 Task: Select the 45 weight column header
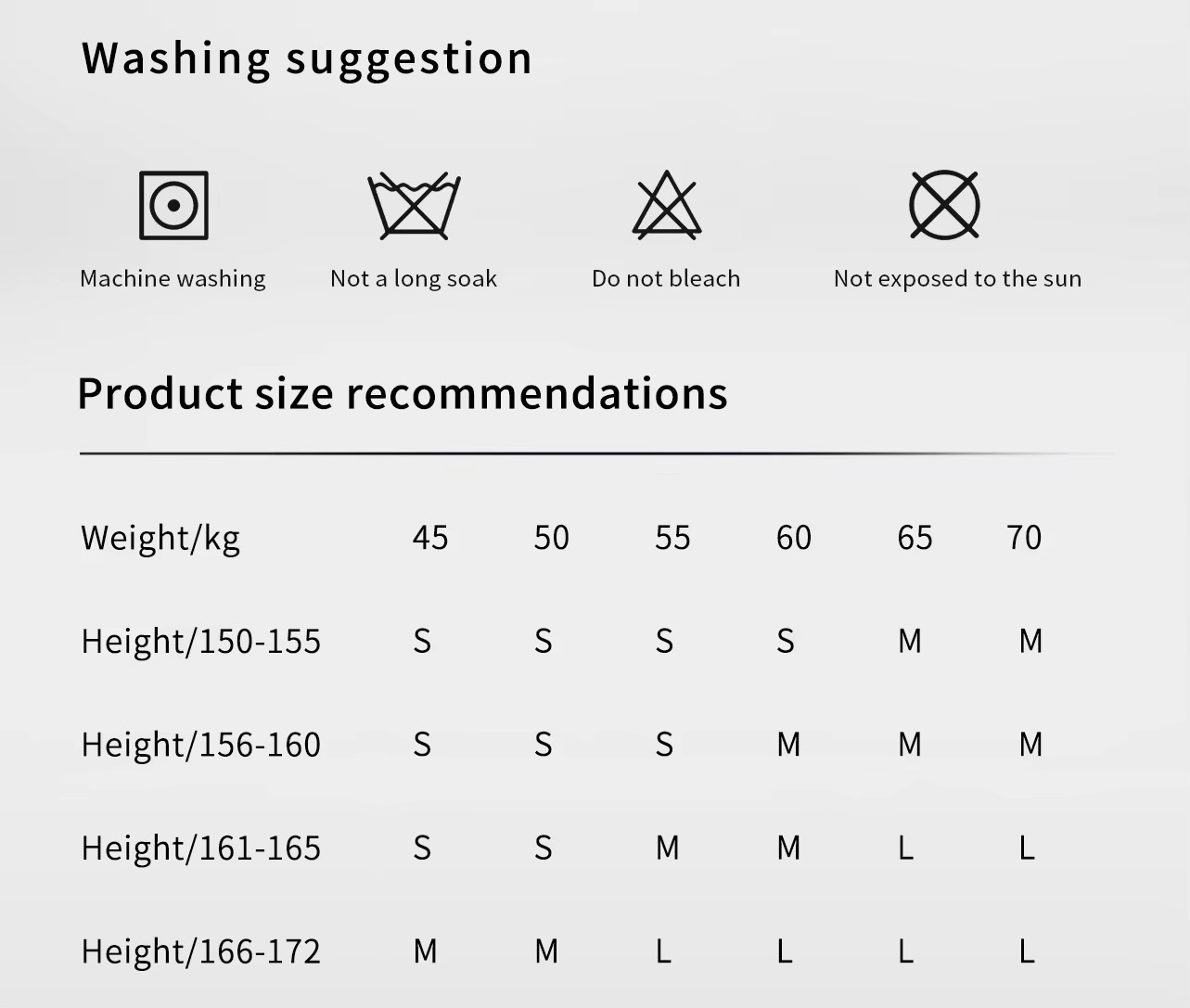[430, 538]
